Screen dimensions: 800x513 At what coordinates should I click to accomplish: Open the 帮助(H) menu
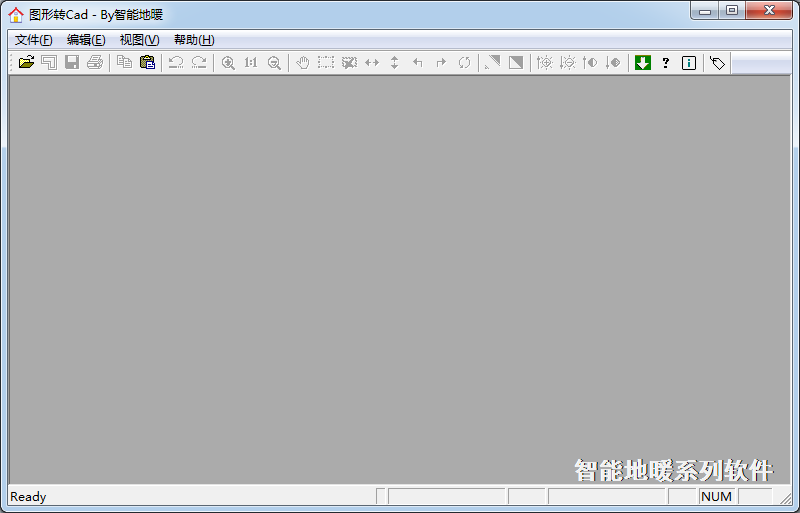tap(194, 40)
